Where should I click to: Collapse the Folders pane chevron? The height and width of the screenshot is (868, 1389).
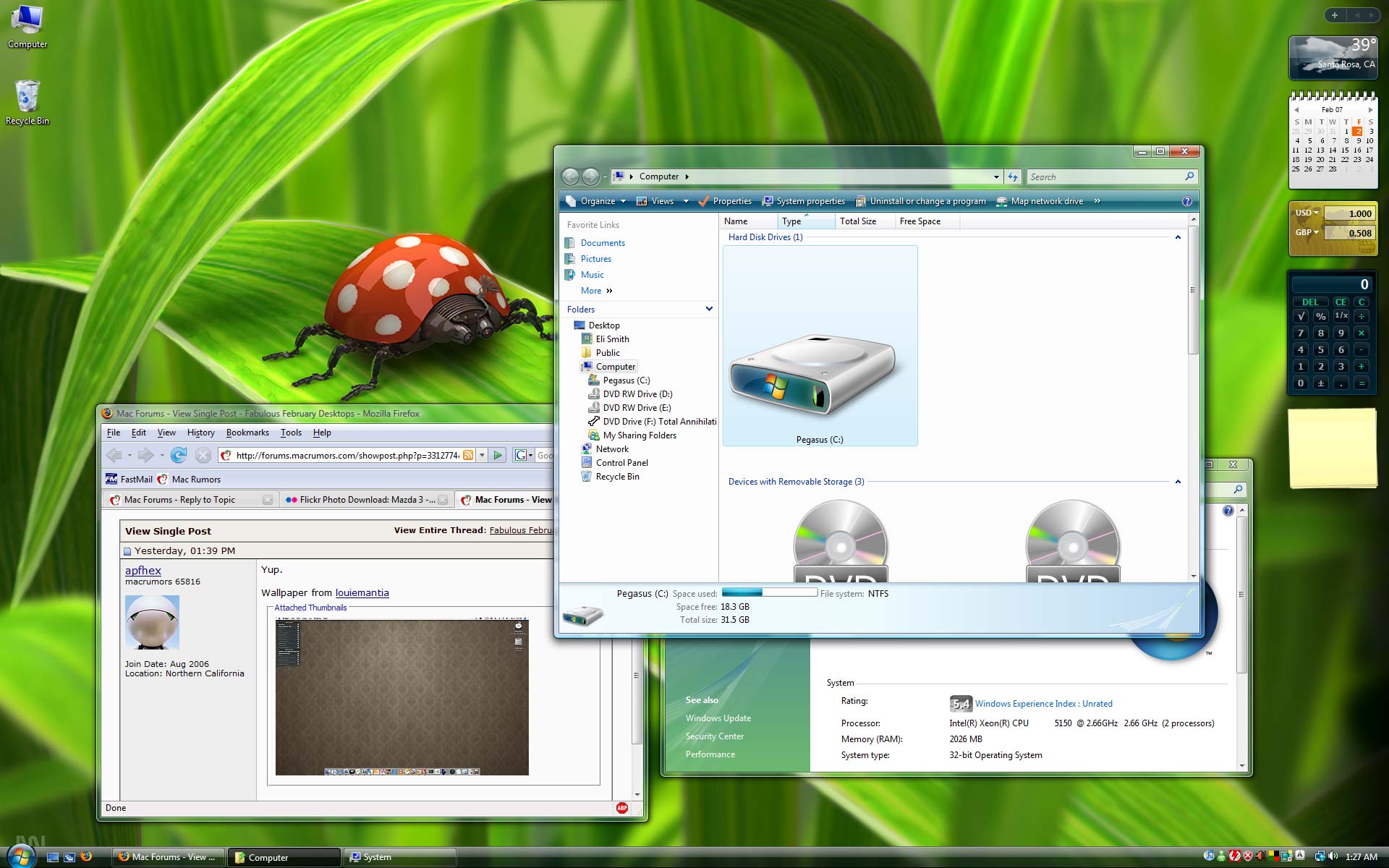[709, 309]
